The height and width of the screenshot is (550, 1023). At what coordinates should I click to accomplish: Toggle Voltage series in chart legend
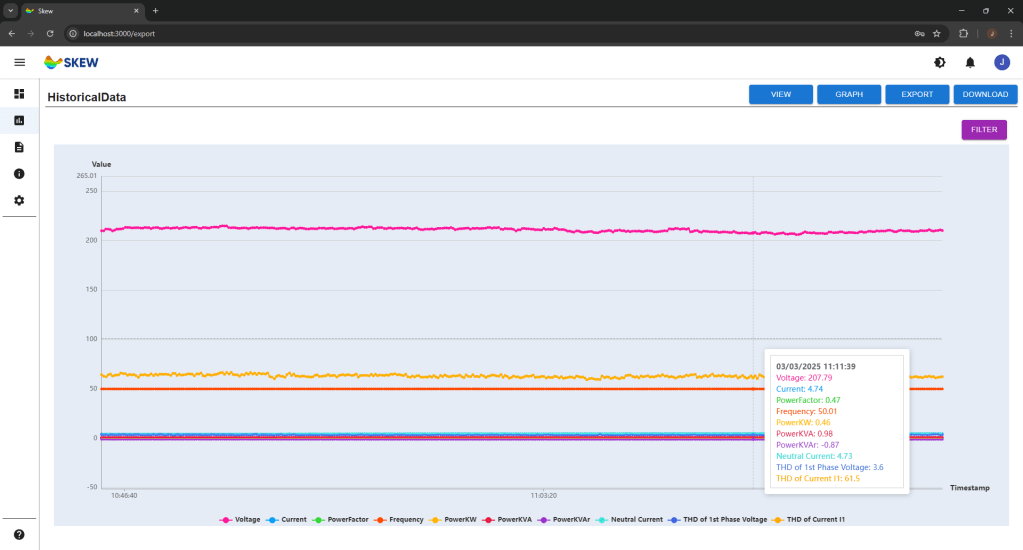click(241, 520)
